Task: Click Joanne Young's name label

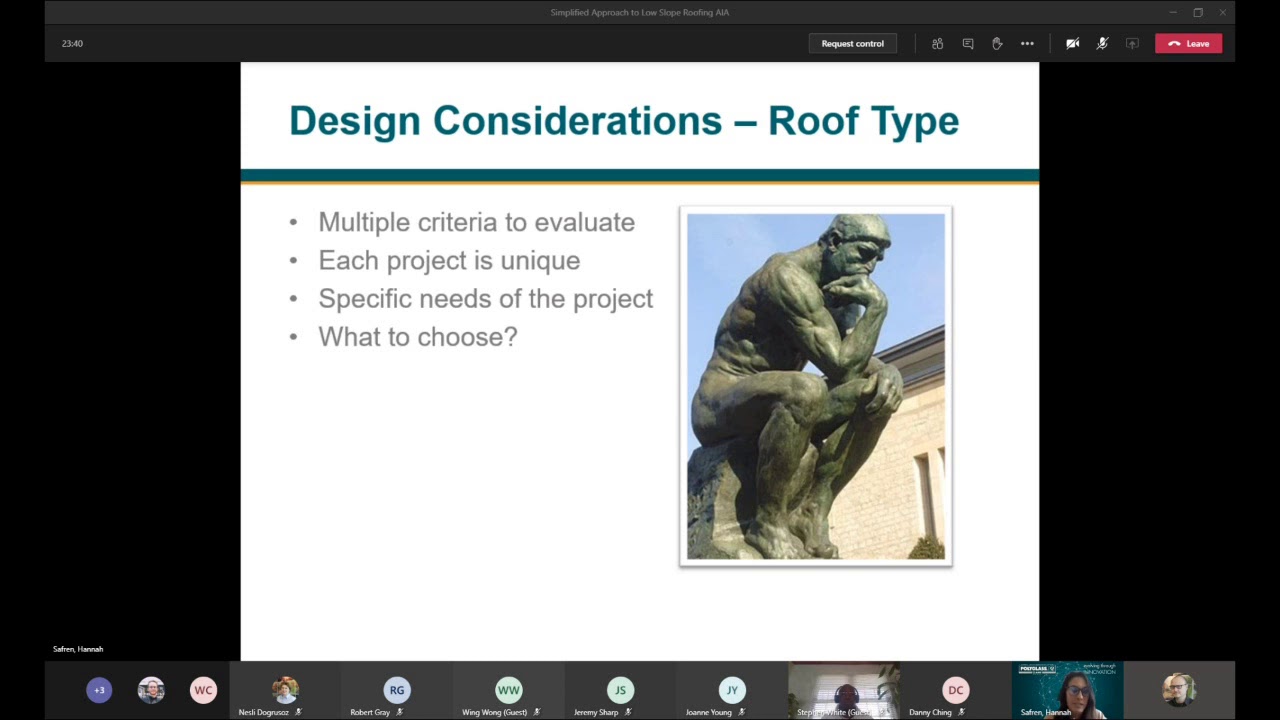Action: (x=709, y=712)
